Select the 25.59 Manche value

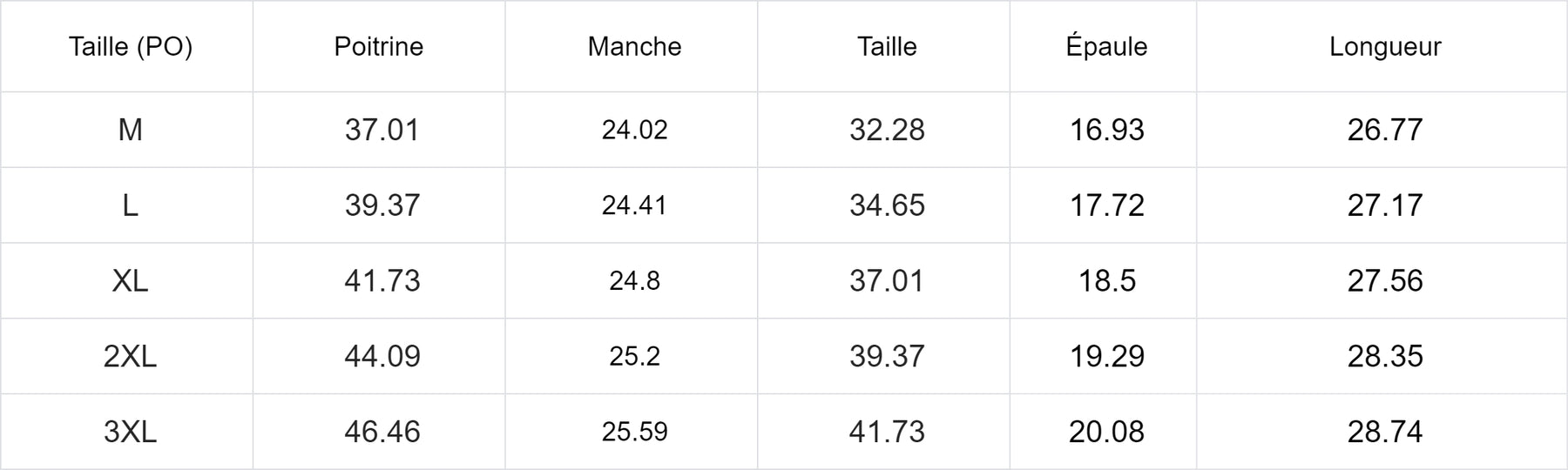coord(634,432)
